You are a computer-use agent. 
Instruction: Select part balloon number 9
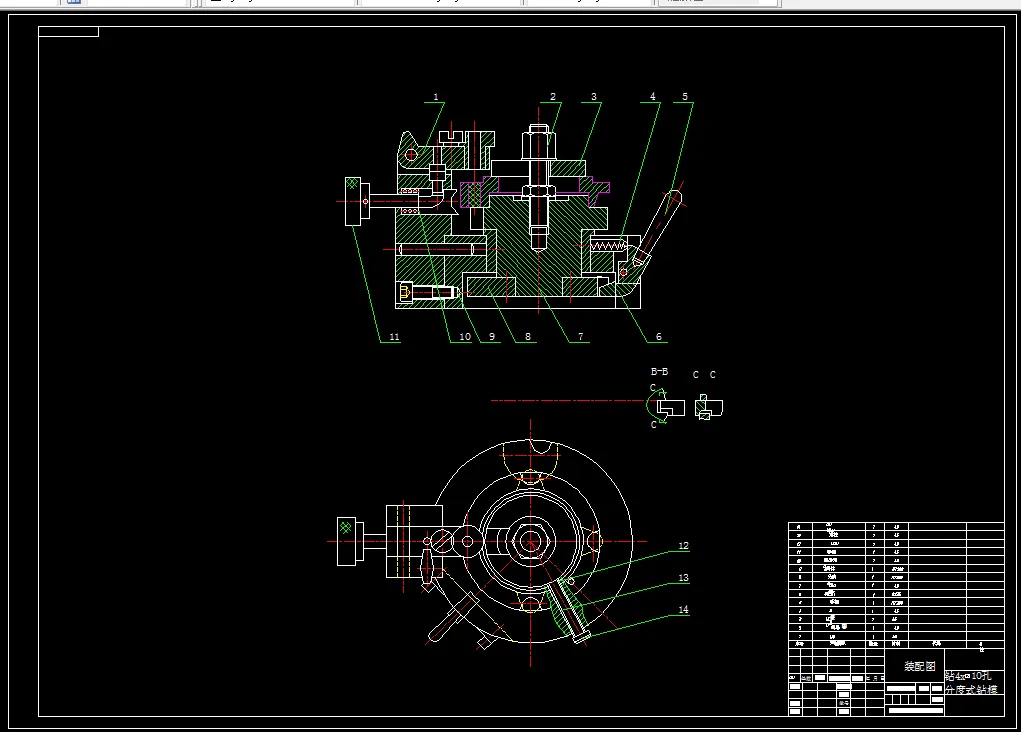click(492, 337)
